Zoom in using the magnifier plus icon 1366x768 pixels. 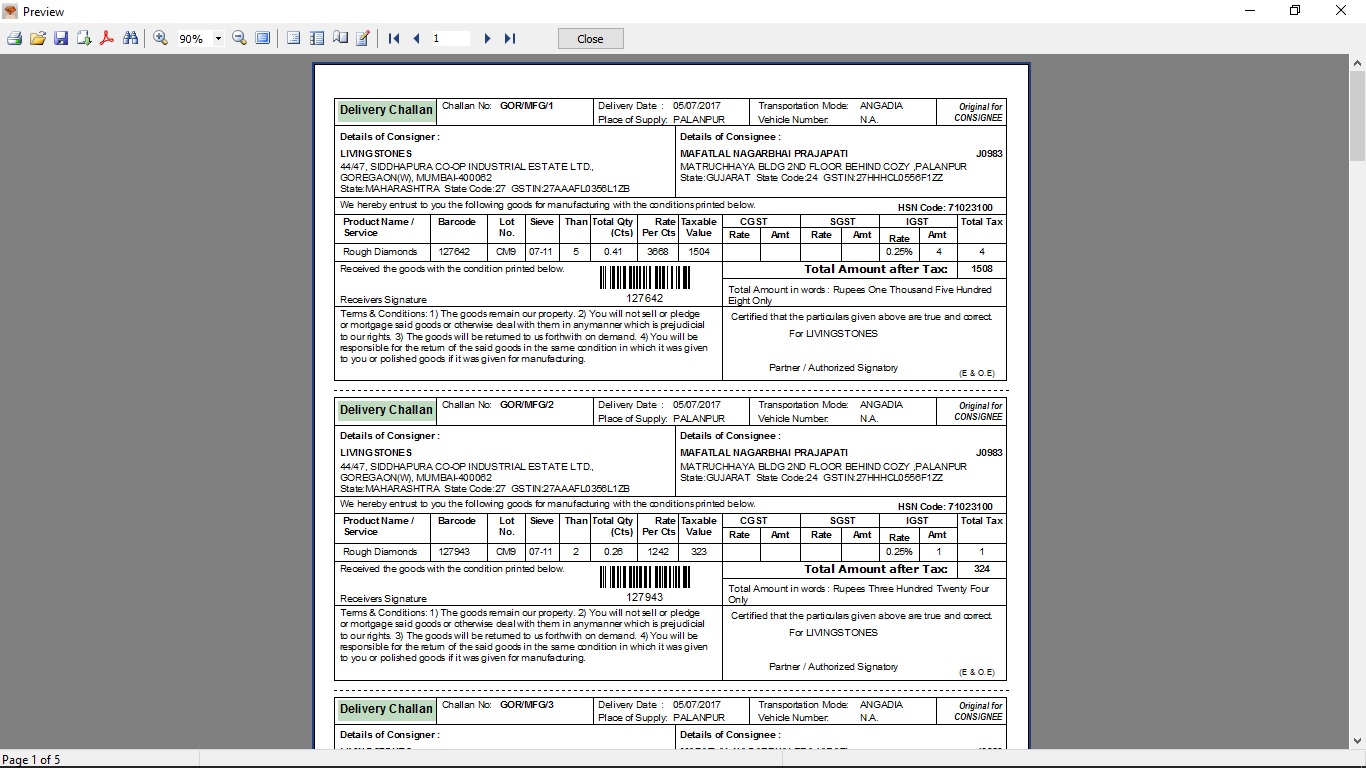pyautogui.click(x=160, y=38)
